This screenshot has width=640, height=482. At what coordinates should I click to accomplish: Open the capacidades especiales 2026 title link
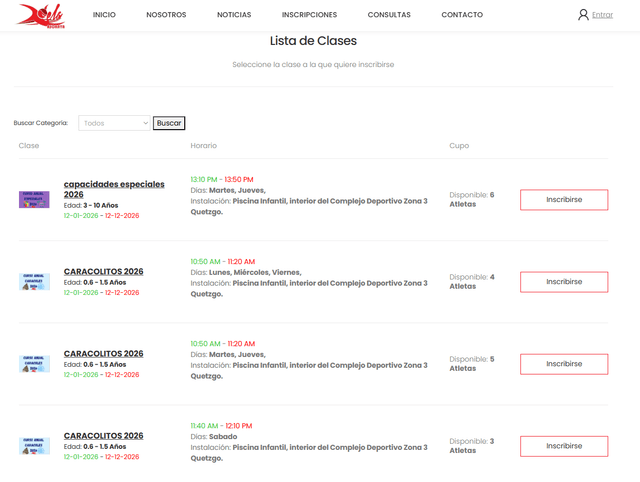[x=113, y=189]
